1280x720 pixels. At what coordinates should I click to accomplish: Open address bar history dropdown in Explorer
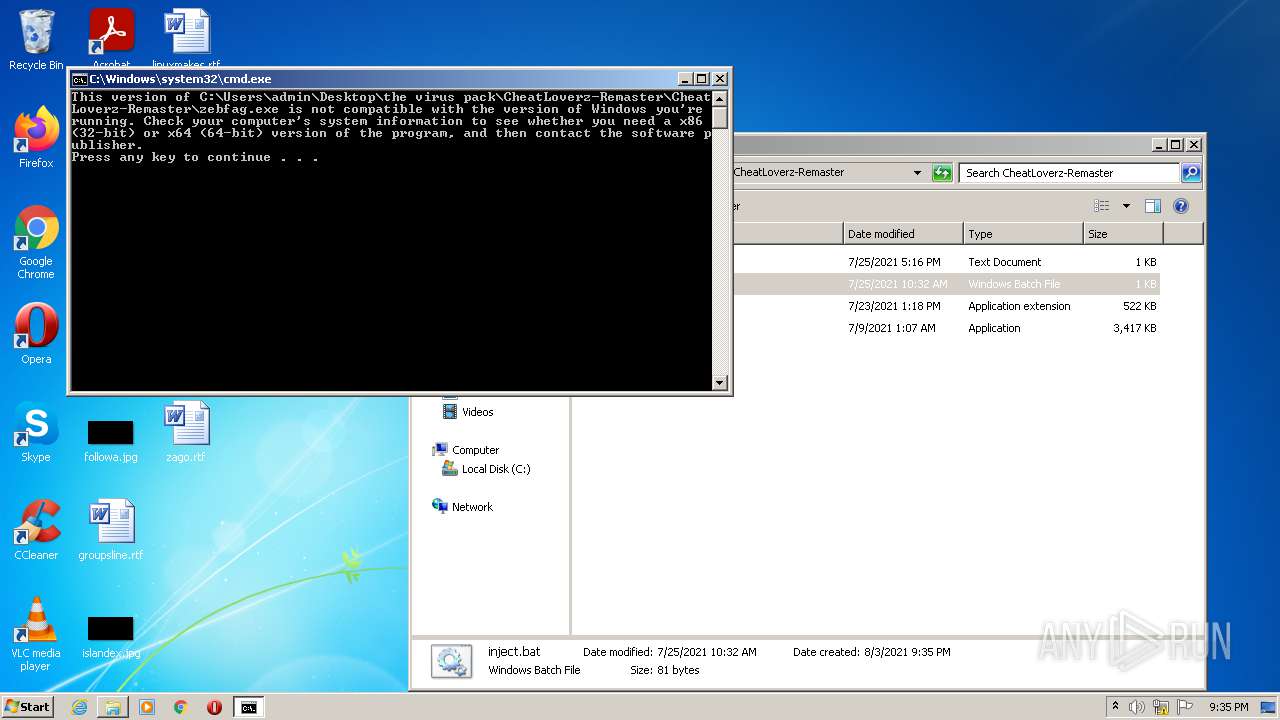917,173
